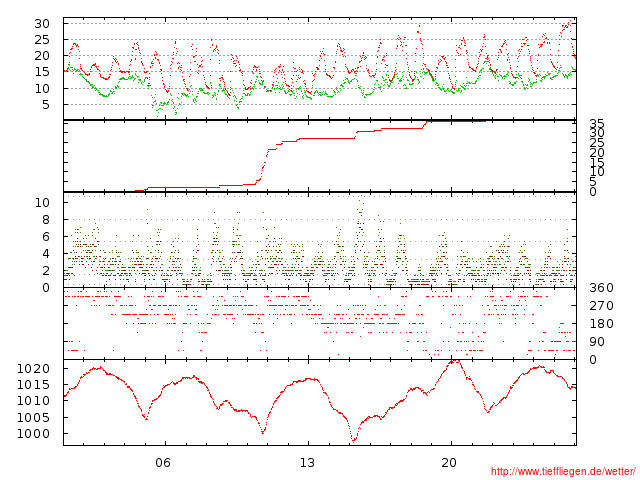This screenshot has width=640, height=480.
Task: Select the 13 date label on x-axis
Action: pos(307,463)
